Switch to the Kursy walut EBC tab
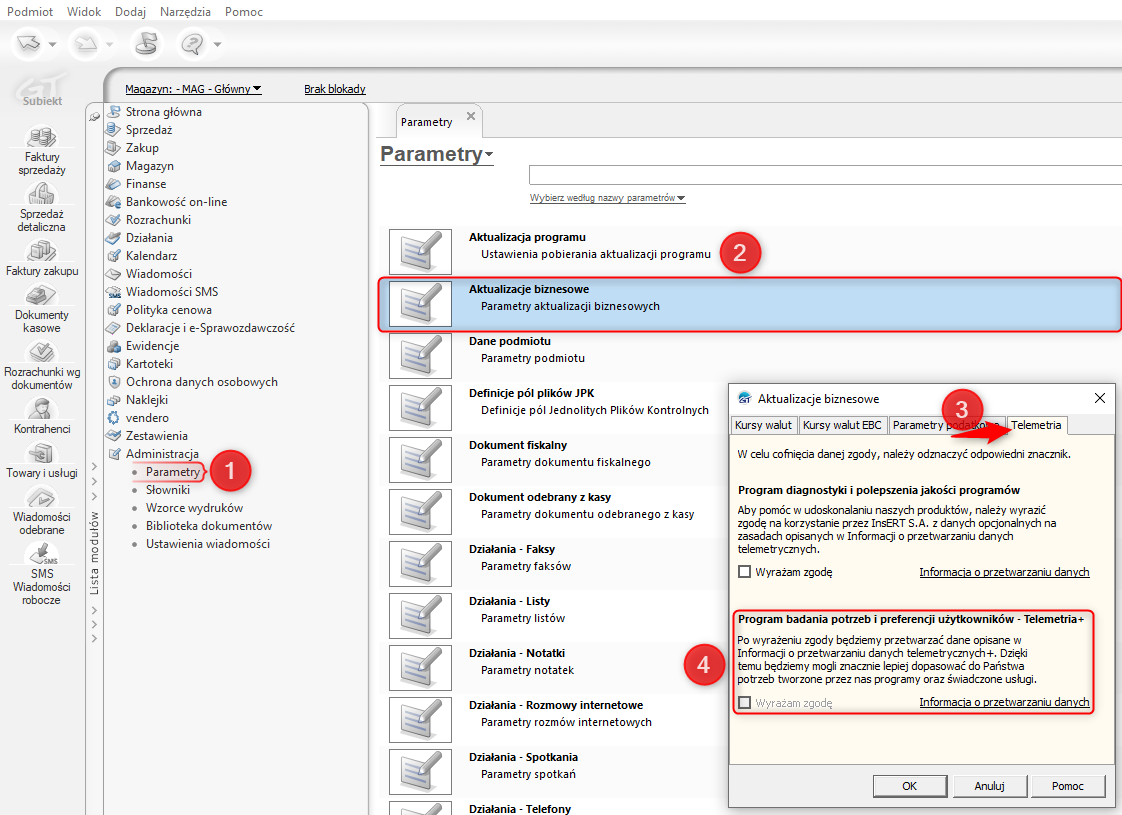The width and height of the screenshot is (1122, 815). coord(842,425)
